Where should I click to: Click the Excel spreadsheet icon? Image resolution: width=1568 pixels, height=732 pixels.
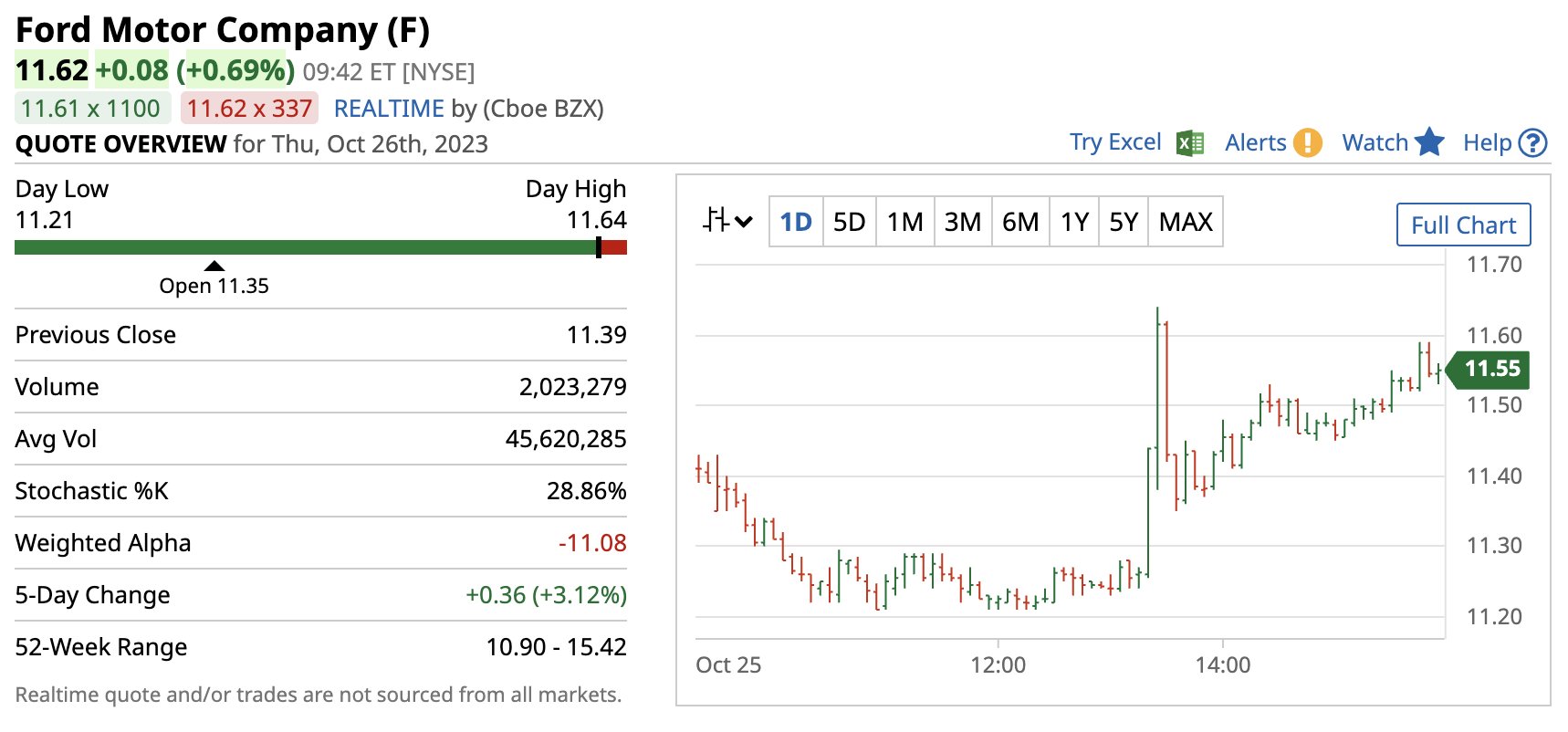tap(1190, 143)
